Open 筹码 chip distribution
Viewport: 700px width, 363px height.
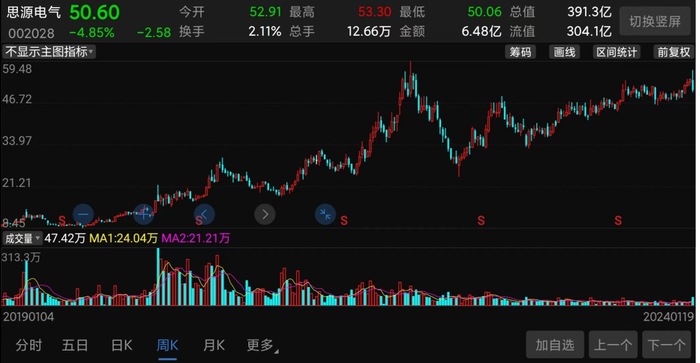(x=521, y=52)
